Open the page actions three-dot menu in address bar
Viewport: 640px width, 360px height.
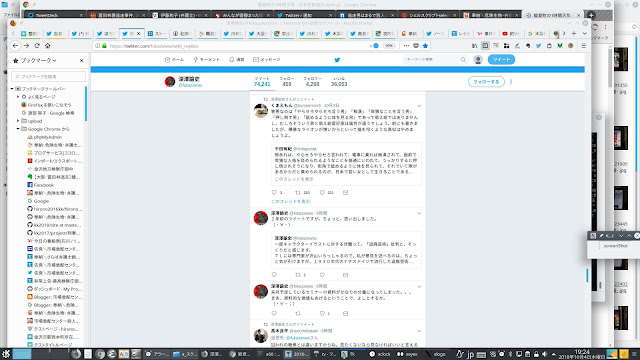click(x=406, y=46)
